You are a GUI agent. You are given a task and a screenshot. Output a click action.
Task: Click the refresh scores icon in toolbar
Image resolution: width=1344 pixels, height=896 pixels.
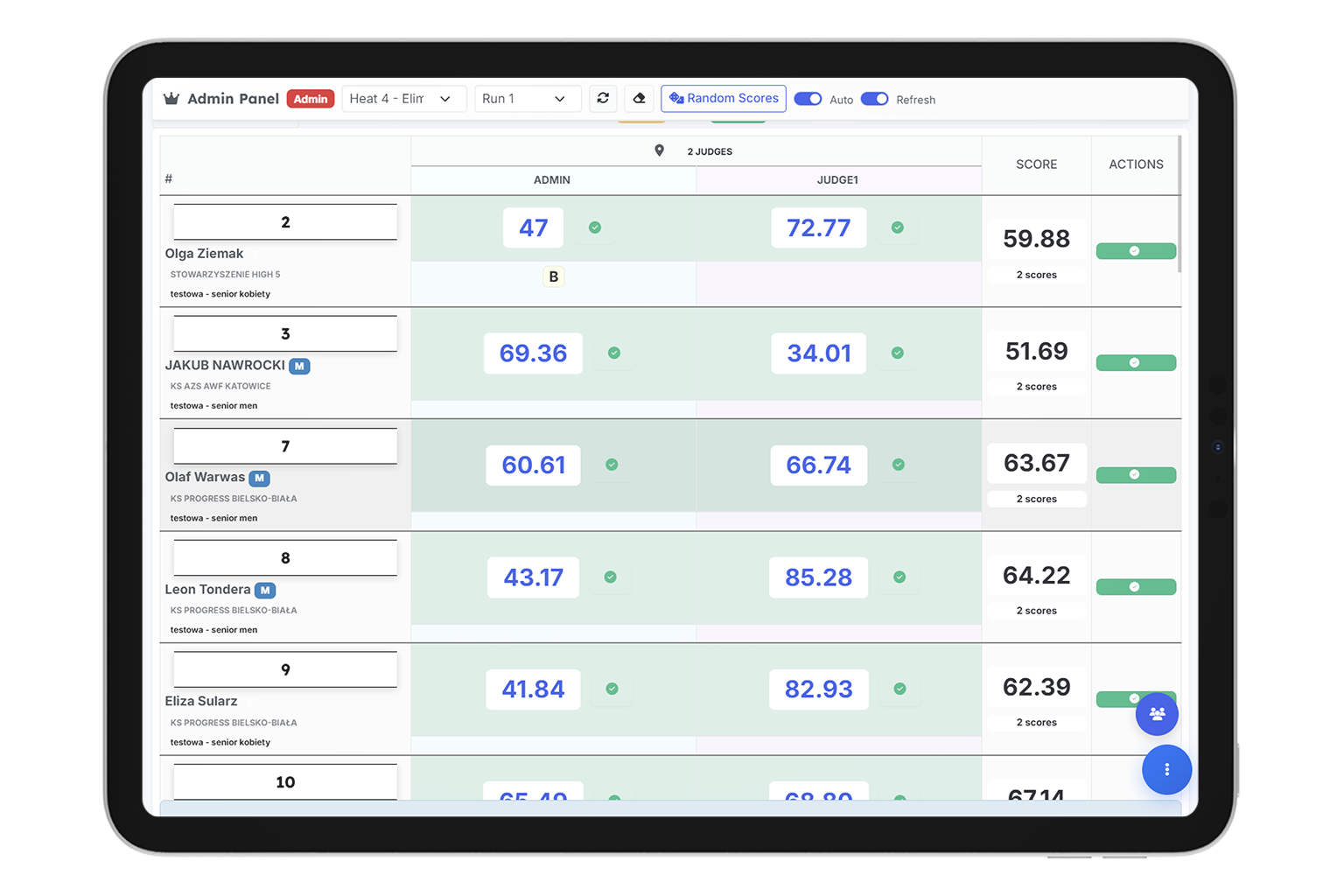pos(603,98)
